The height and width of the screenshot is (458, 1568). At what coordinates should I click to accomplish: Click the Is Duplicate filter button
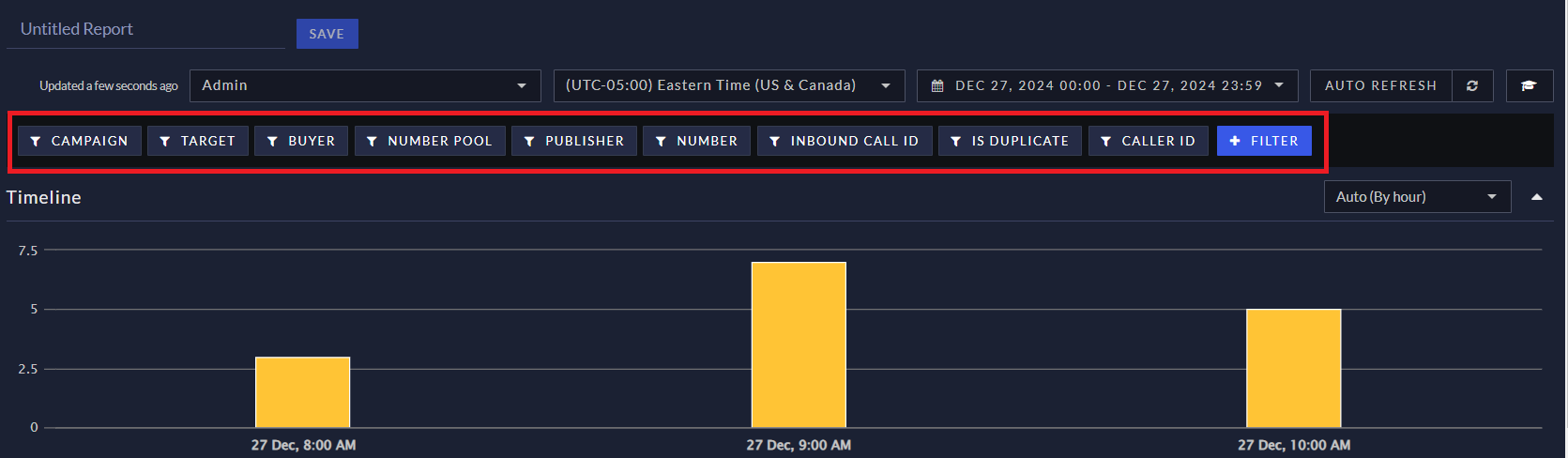coord(1010,141)
